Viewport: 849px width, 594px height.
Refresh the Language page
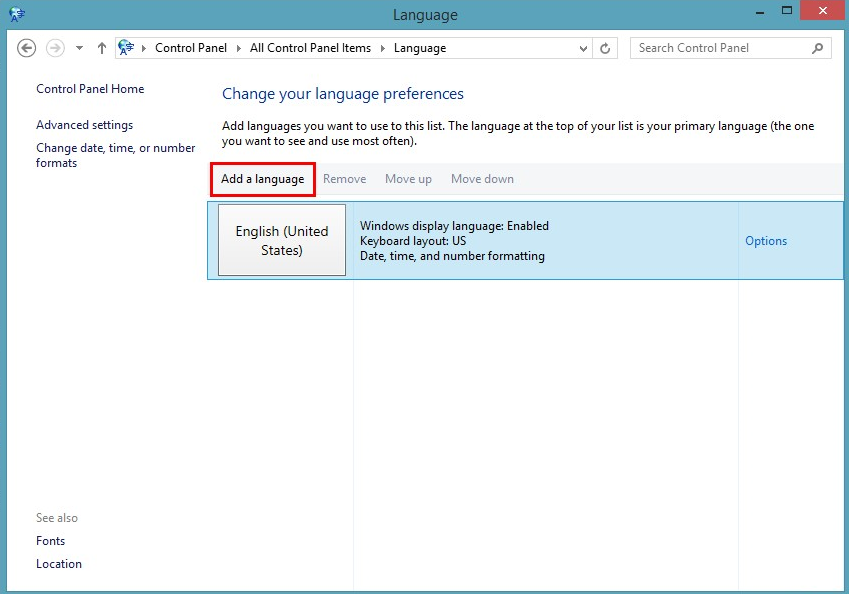(x=605, y=48)
